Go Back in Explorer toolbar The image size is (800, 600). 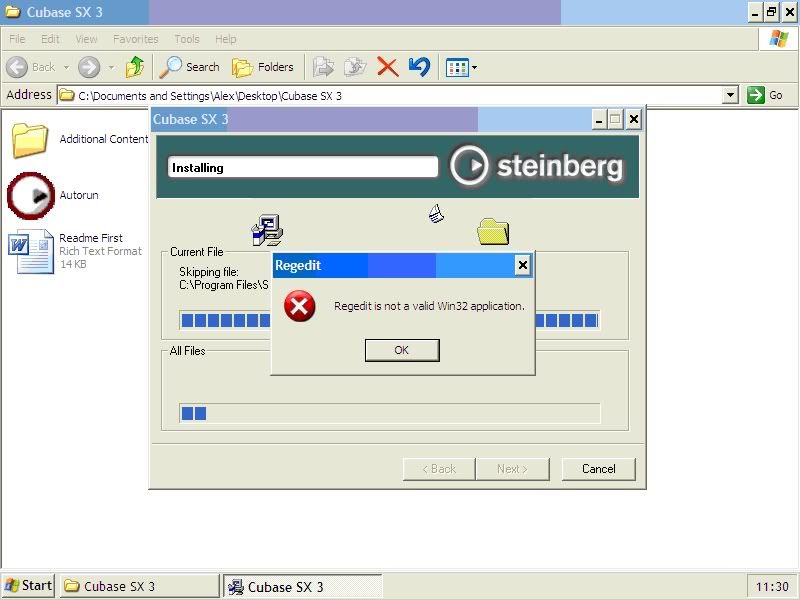[31, 67]
